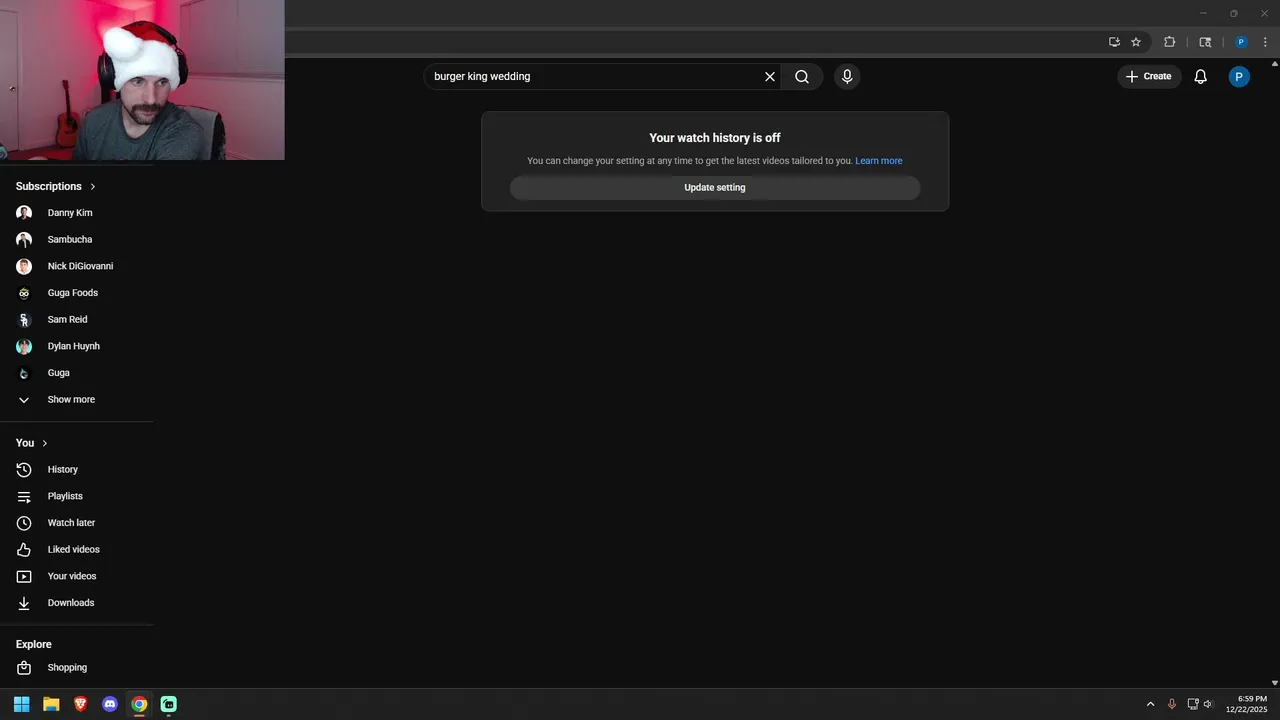This screenshot has height=720, width=1280.
Task: Click the install app icon in address bar
Action: (1114, 42)
